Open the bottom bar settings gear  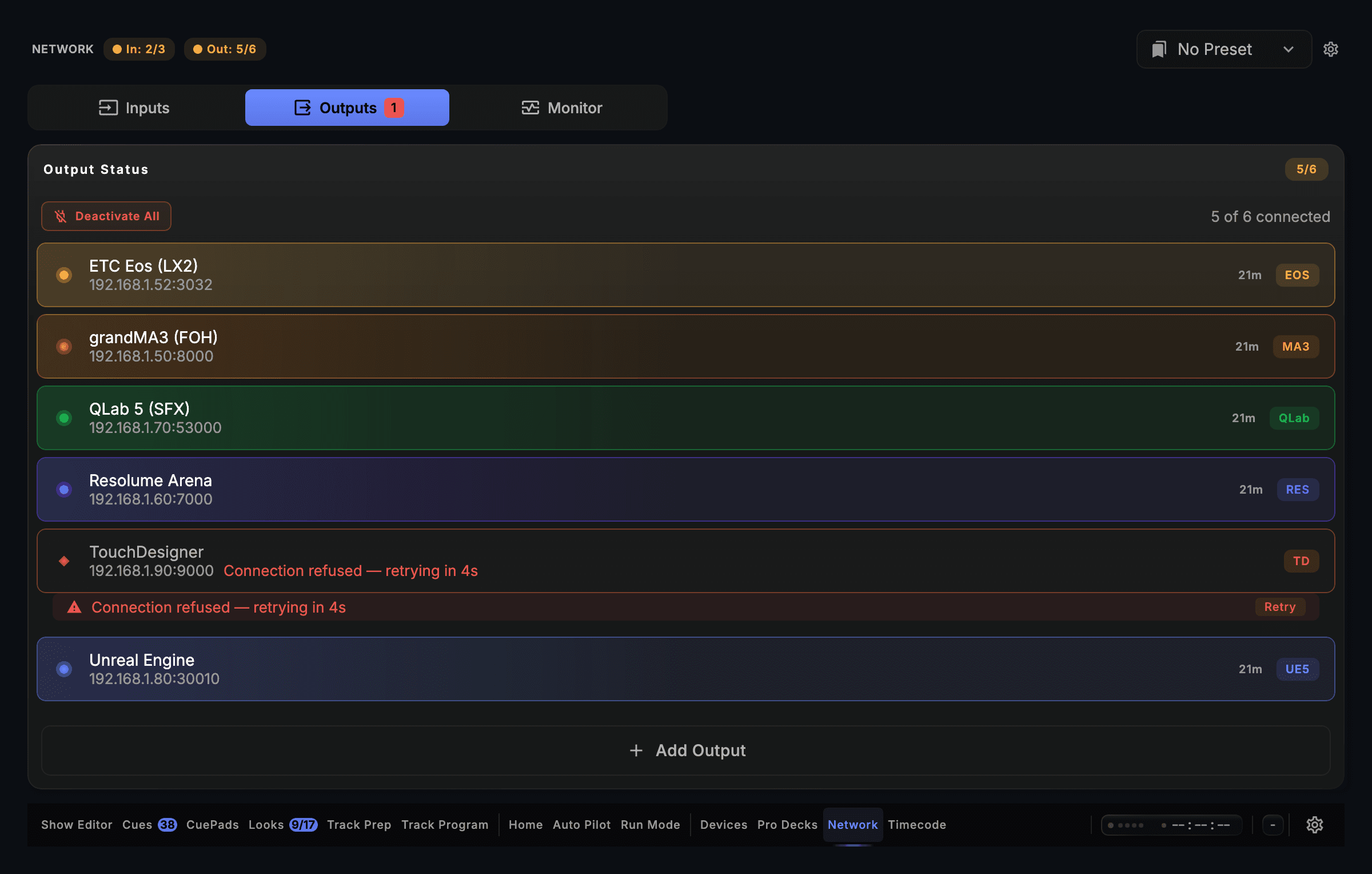1314,825
